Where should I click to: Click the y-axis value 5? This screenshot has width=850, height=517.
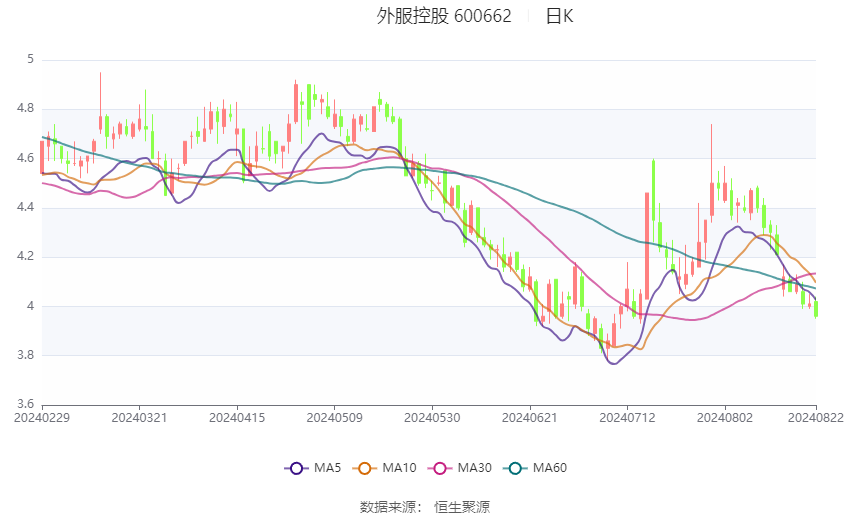pyautogui.click(x=31, y=59)
